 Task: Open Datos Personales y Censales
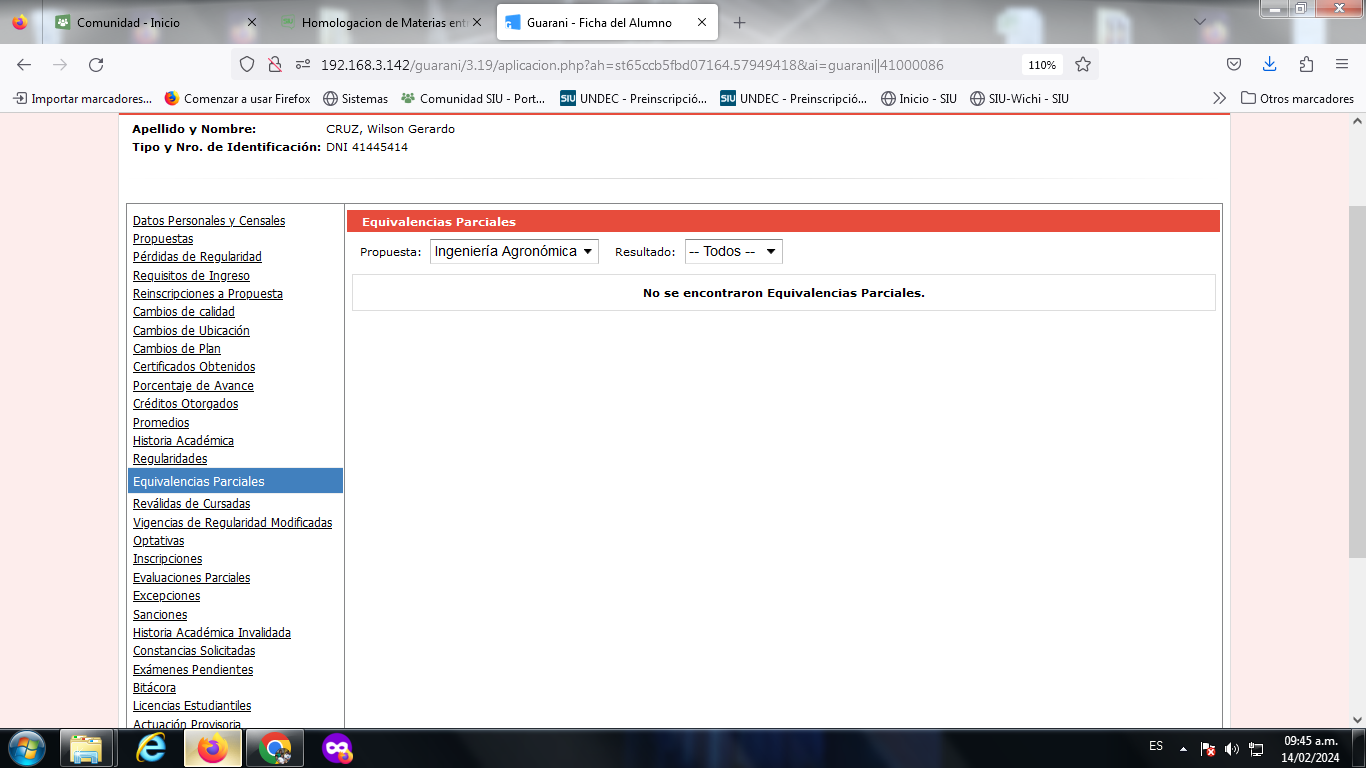coord(209,220)
